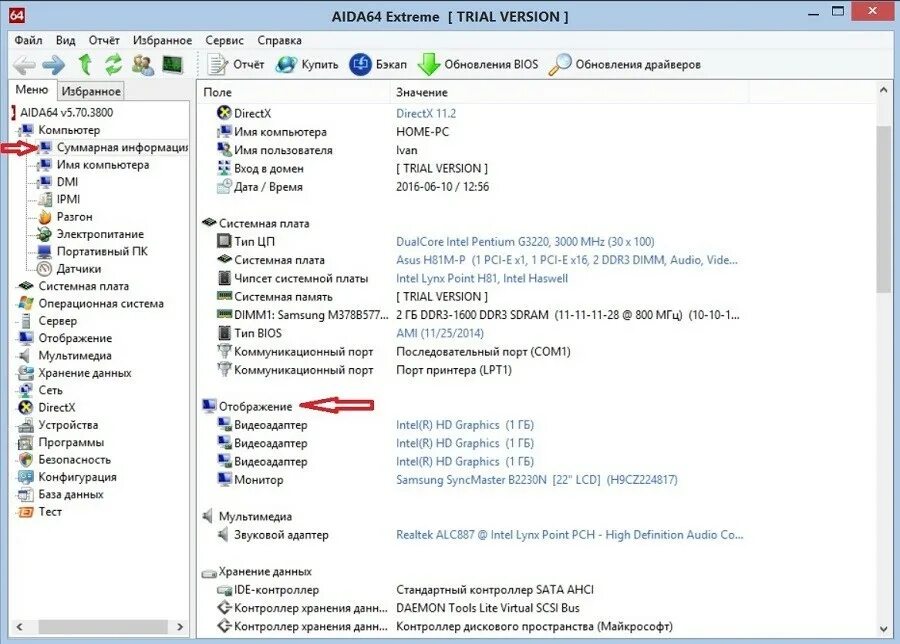Click Samsung SyncMaster B2230N monitor link
The height and width of the screenshot is (644, 900).
tap(537, 480)
